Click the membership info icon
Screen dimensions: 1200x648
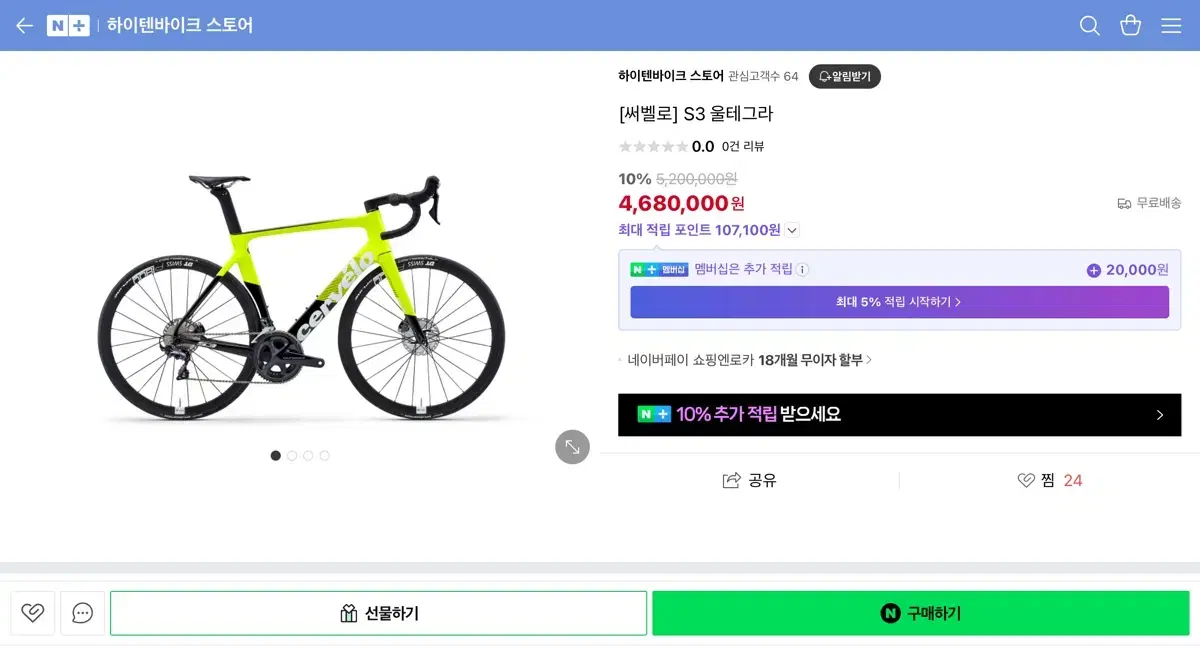[x=803, y=269]
